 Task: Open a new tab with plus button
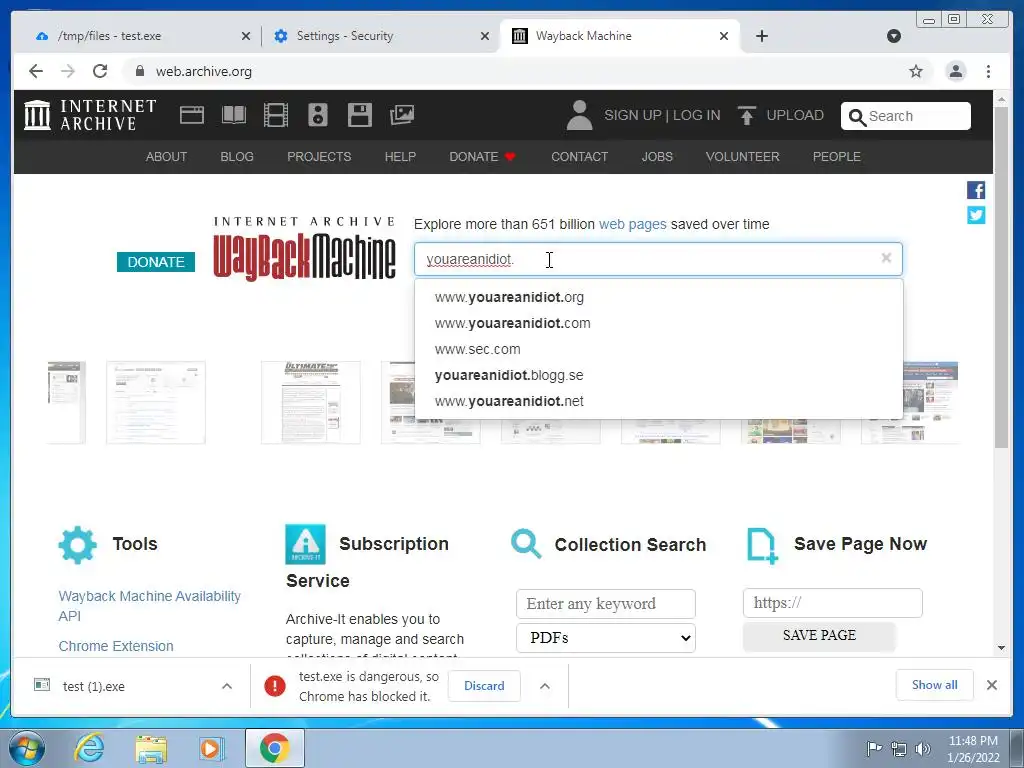point(761,36)
